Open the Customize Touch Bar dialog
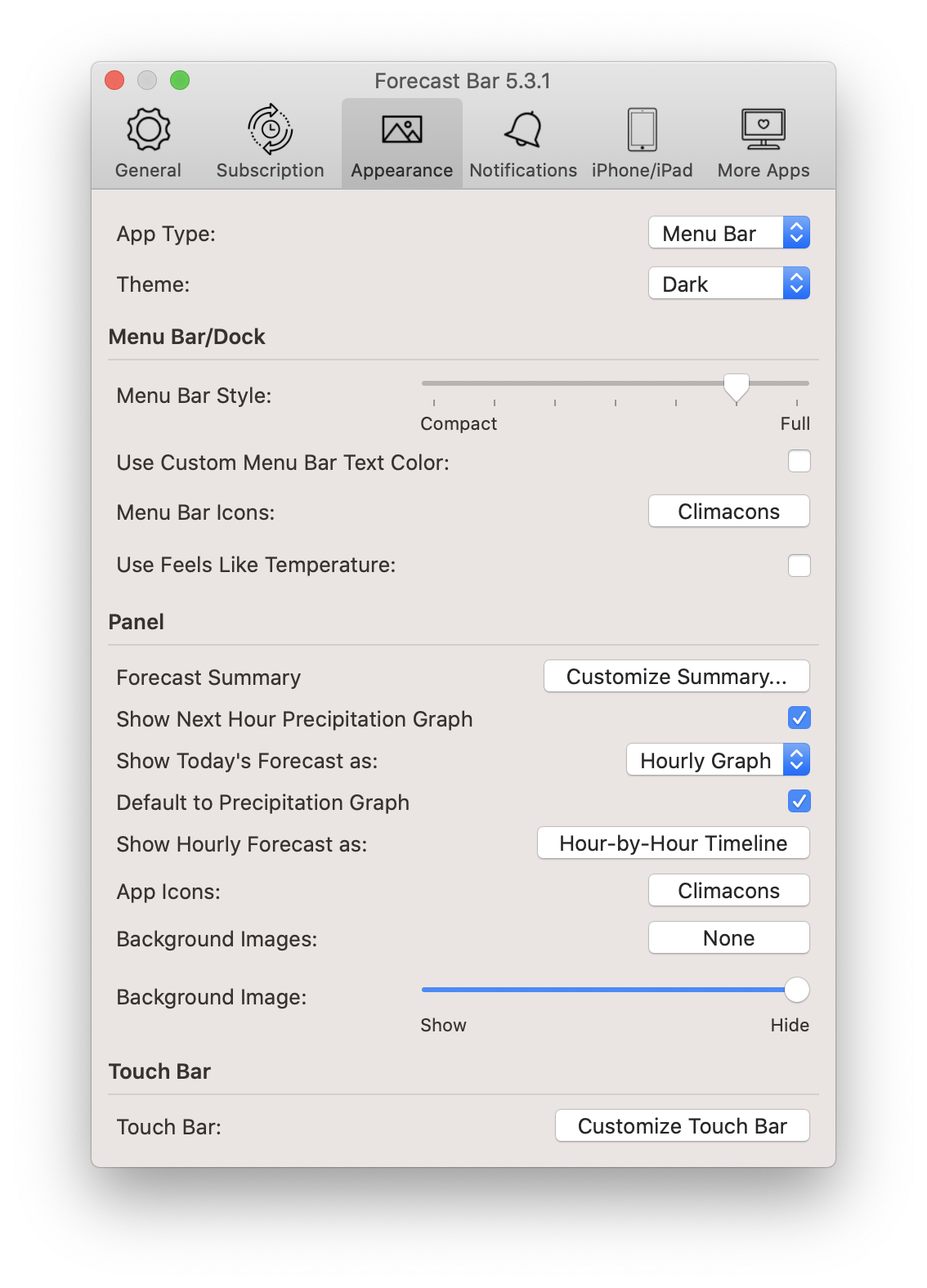Image resolution: width=927 pixels, height=1288 pixels. tap(682, 1125)
